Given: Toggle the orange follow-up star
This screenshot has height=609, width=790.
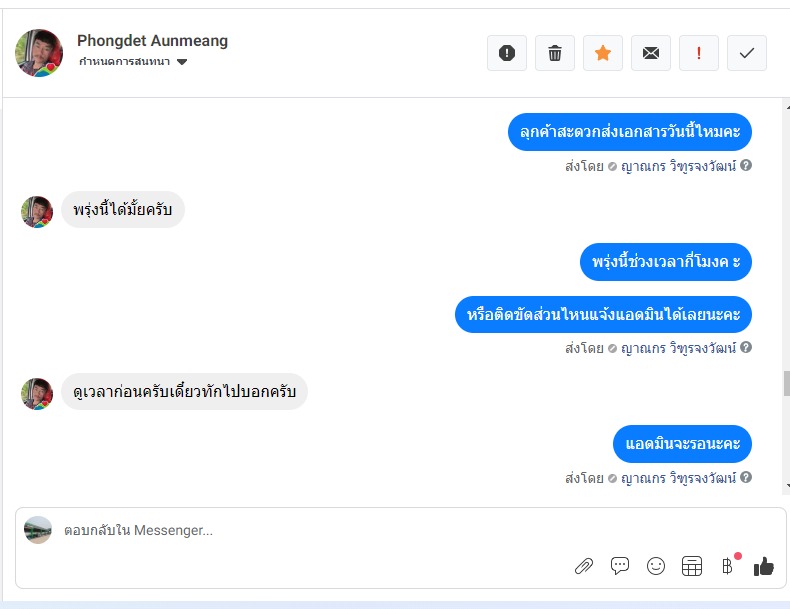Looking at the screenshot, I should coord(603,53).
